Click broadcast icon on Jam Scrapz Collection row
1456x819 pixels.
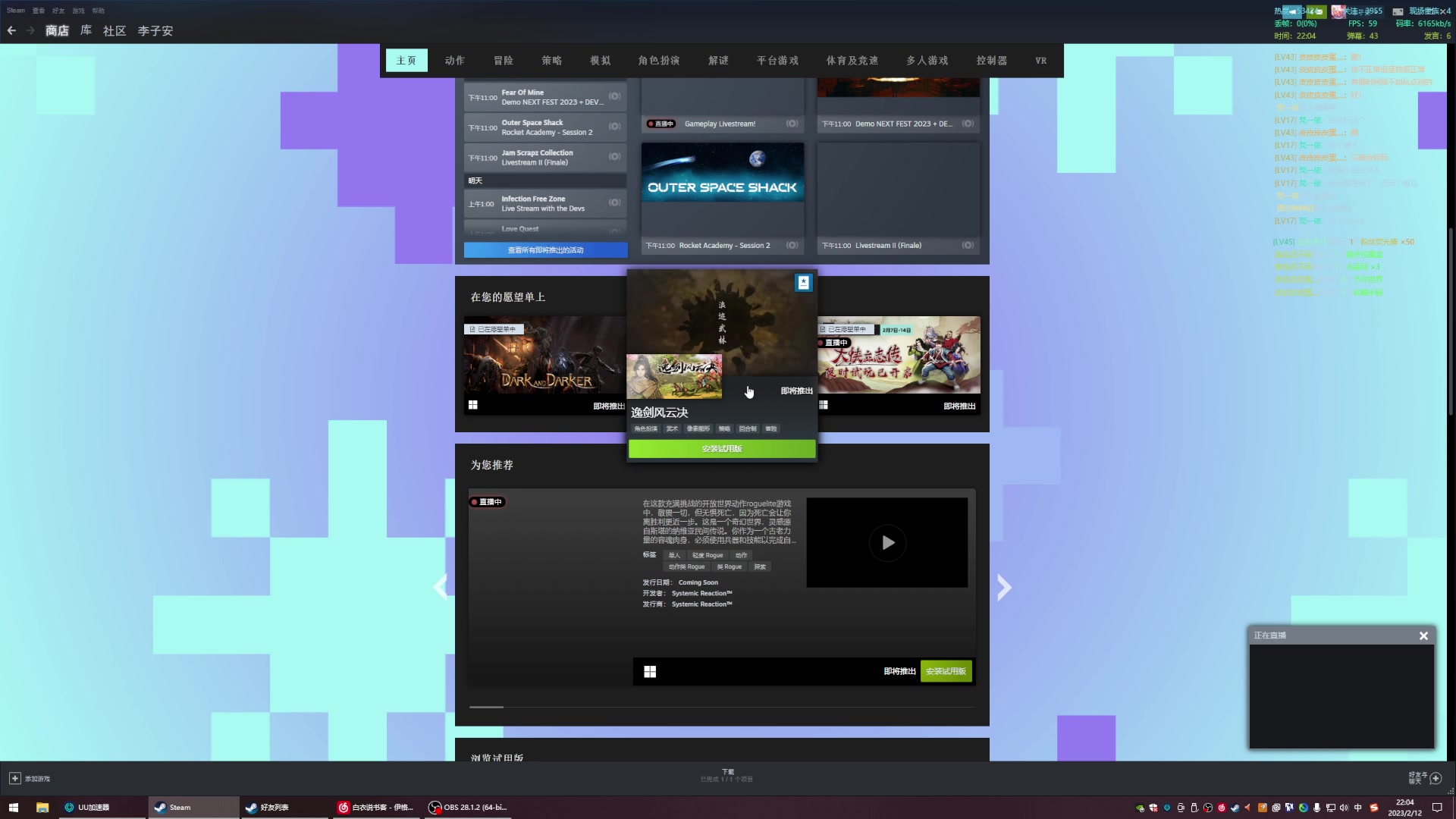click(614, 157)
